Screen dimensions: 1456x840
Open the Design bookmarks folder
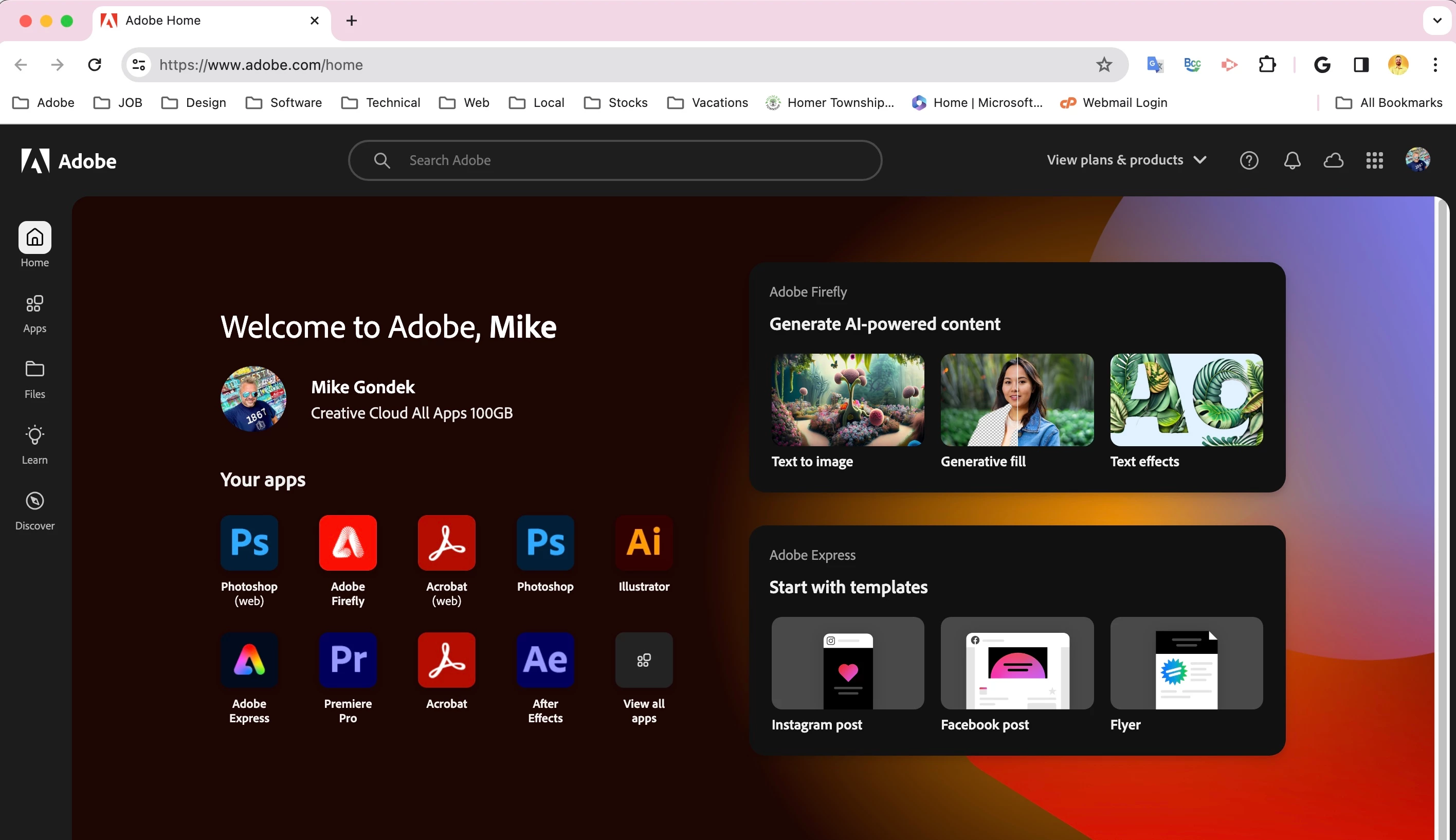click(x=194, y=103)
